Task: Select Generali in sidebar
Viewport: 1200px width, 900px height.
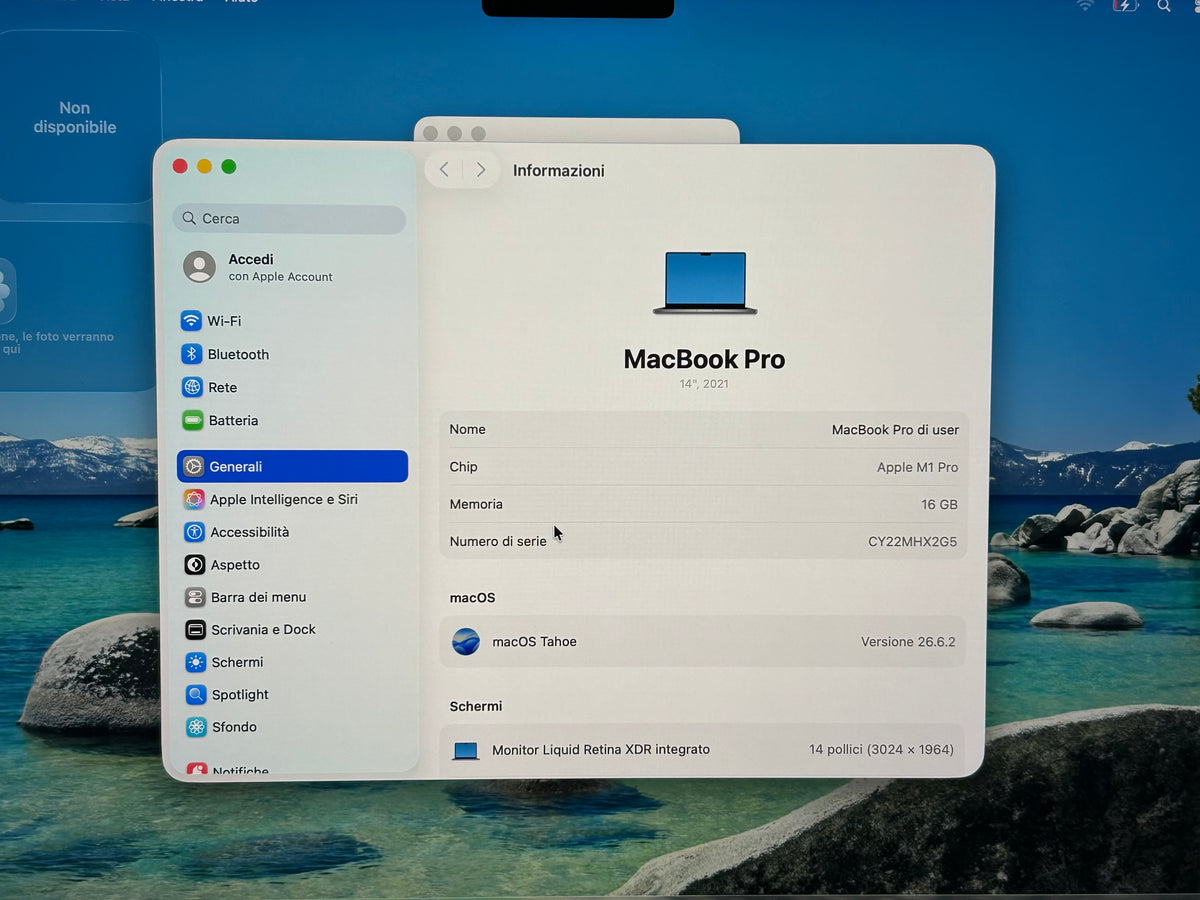Action: pos(292,466)
